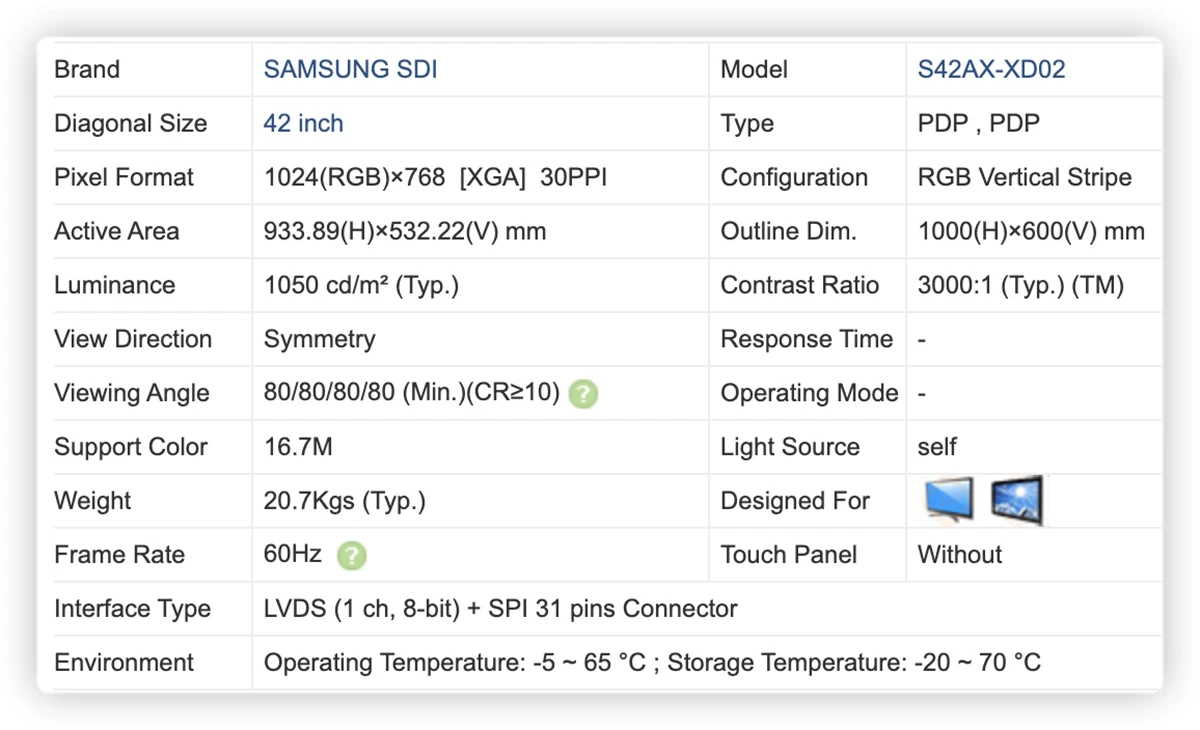
Task: Open the 42 inch size link
Action: (304, 124)
